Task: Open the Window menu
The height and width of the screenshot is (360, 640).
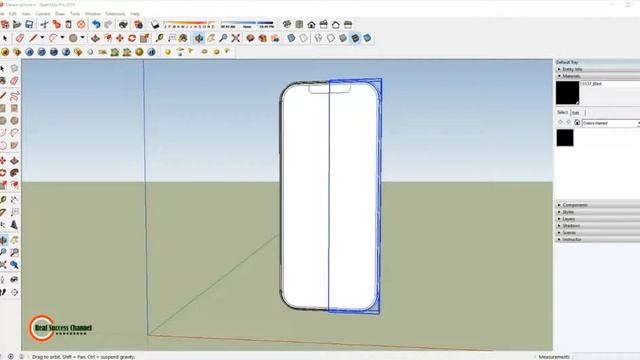Action: tap(93, 13)
